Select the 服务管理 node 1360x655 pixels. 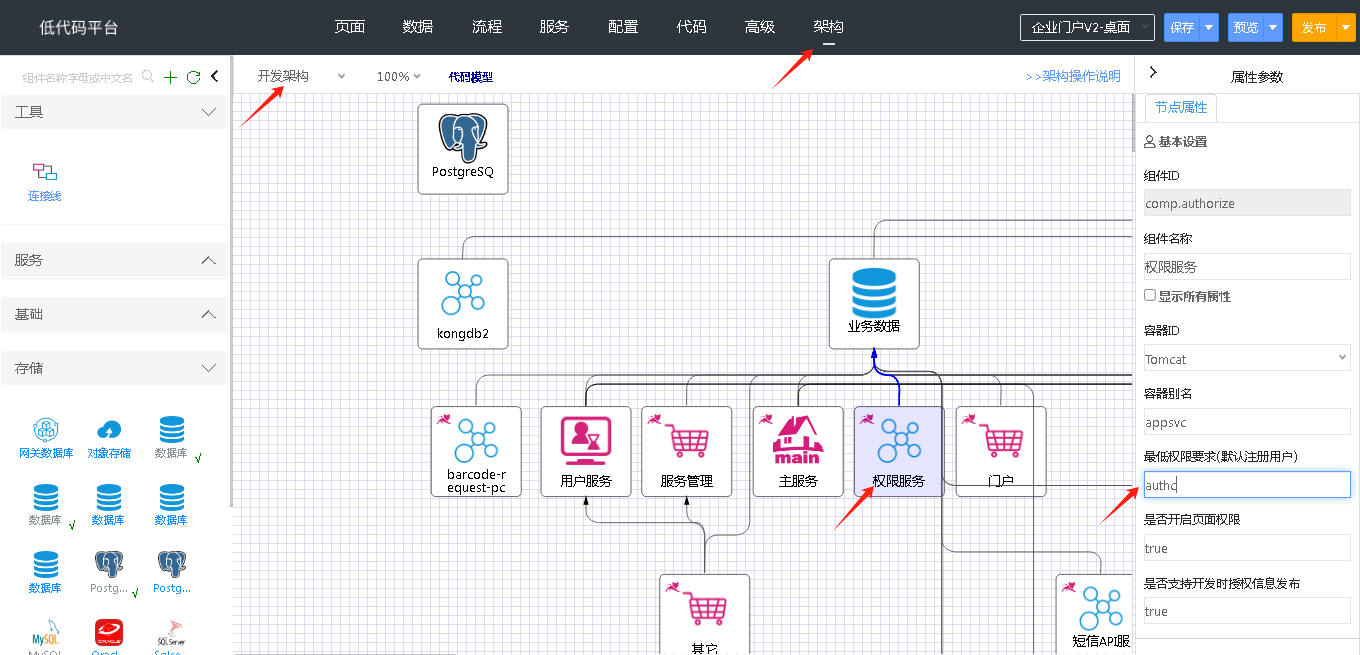pyautogui.click(x=687, y=451)
